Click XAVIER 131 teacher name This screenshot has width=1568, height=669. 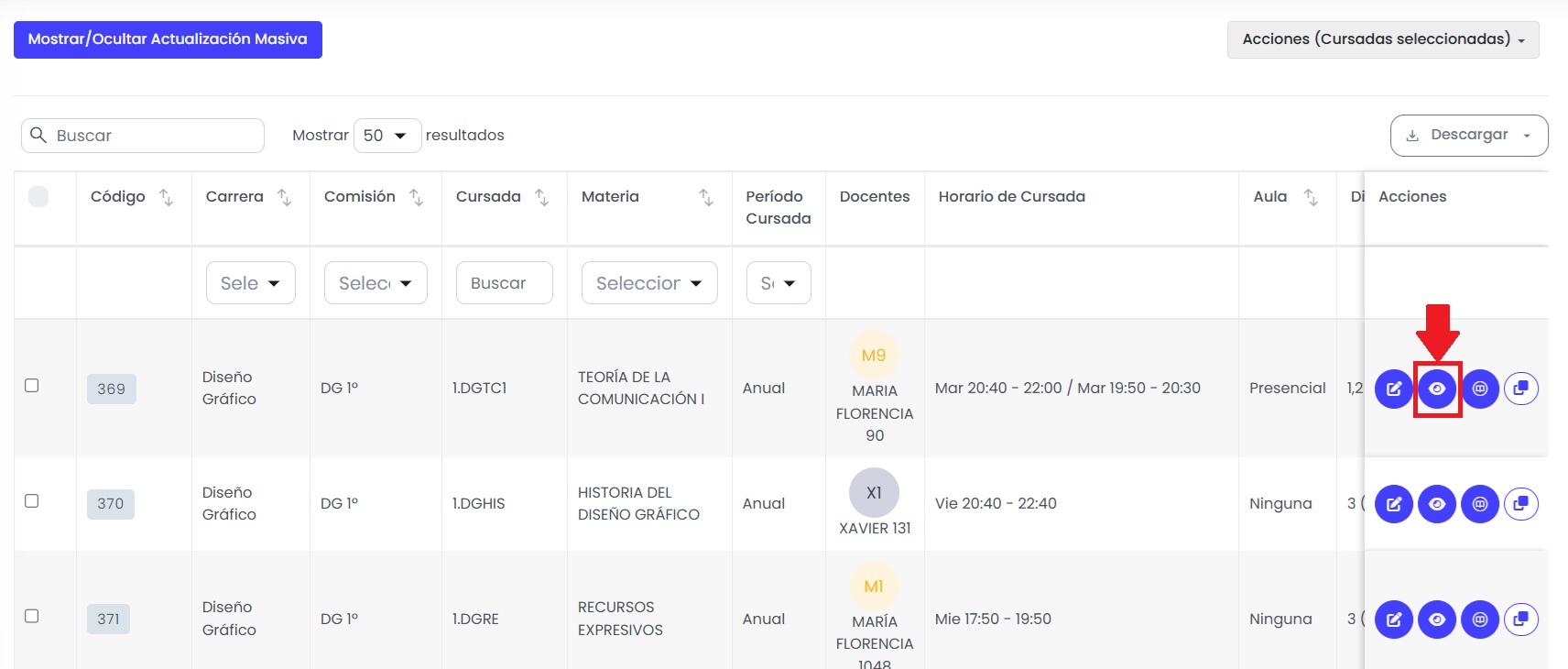click(x=875, y=529)
